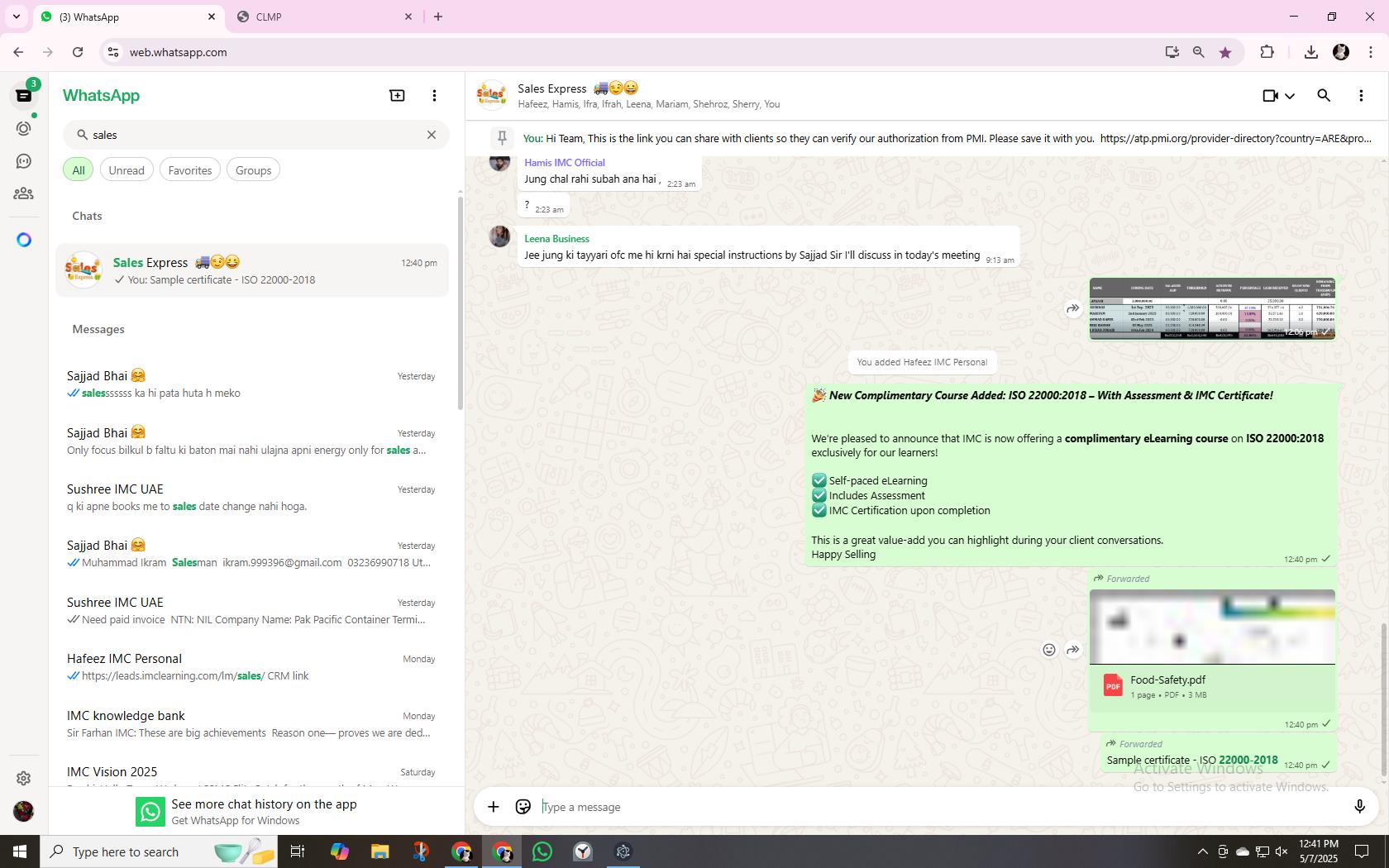This screenshot has height=868, width=1389.
Task: Open the Chats icon in the sidebar
Action: (23, 95)
